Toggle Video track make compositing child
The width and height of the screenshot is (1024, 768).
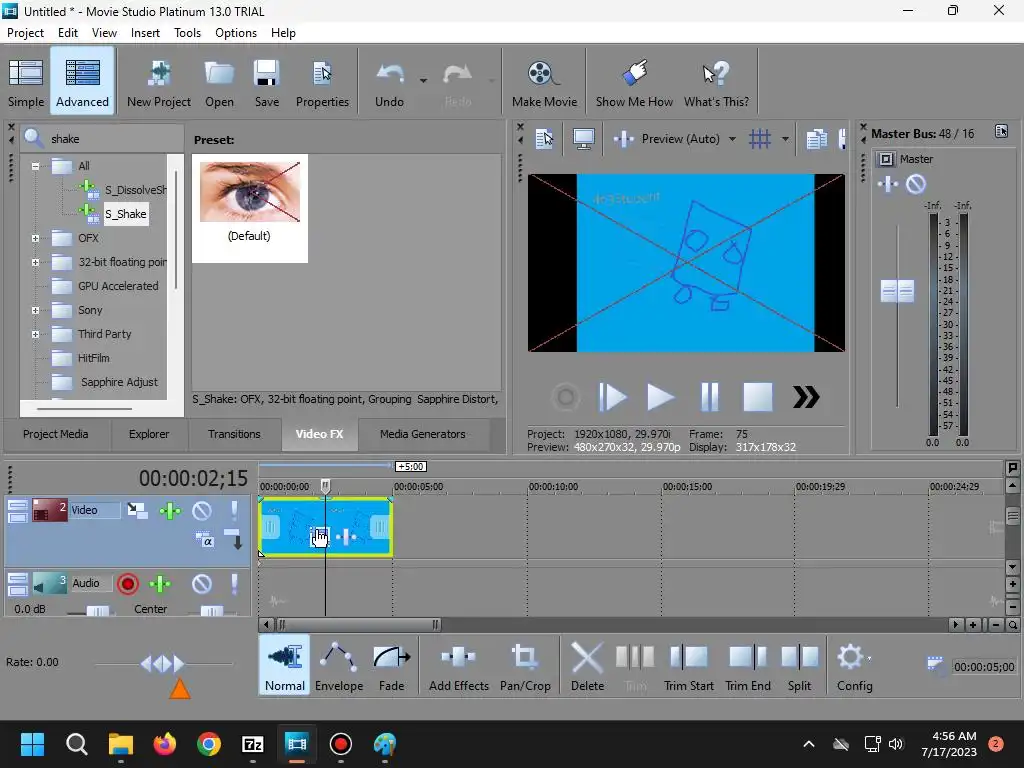pyautogui.click(x=234, y=539)
